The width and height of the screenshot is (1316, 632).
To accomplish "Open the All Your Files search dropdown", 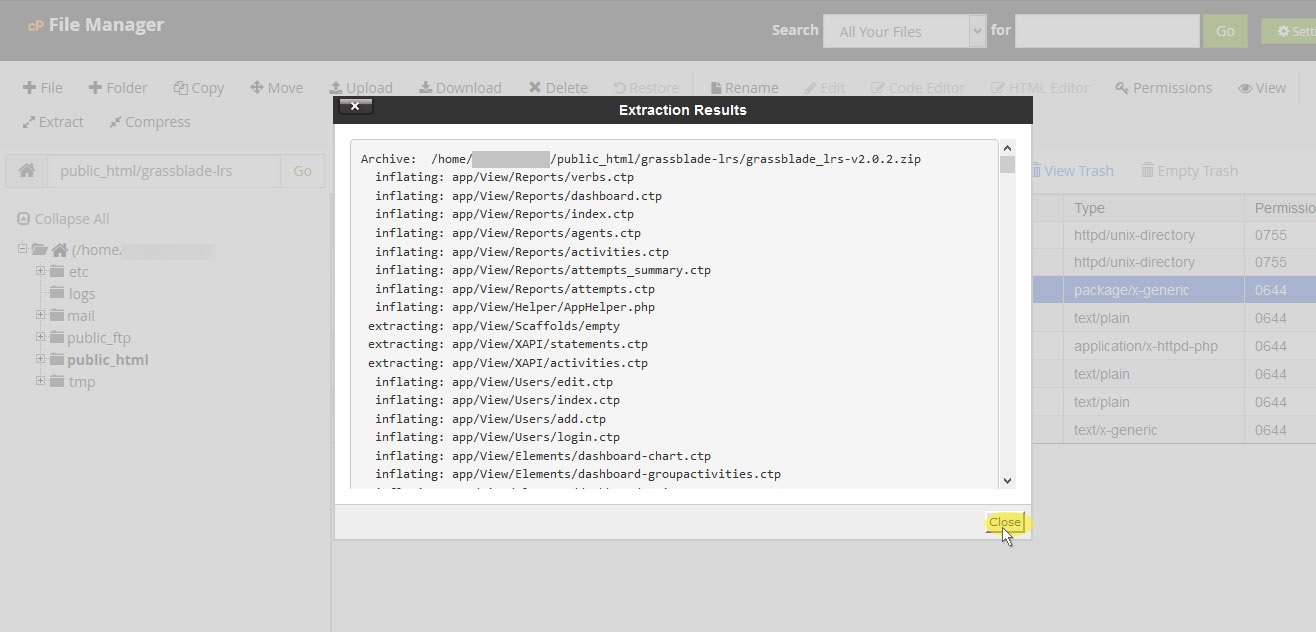I will (904, 31).
